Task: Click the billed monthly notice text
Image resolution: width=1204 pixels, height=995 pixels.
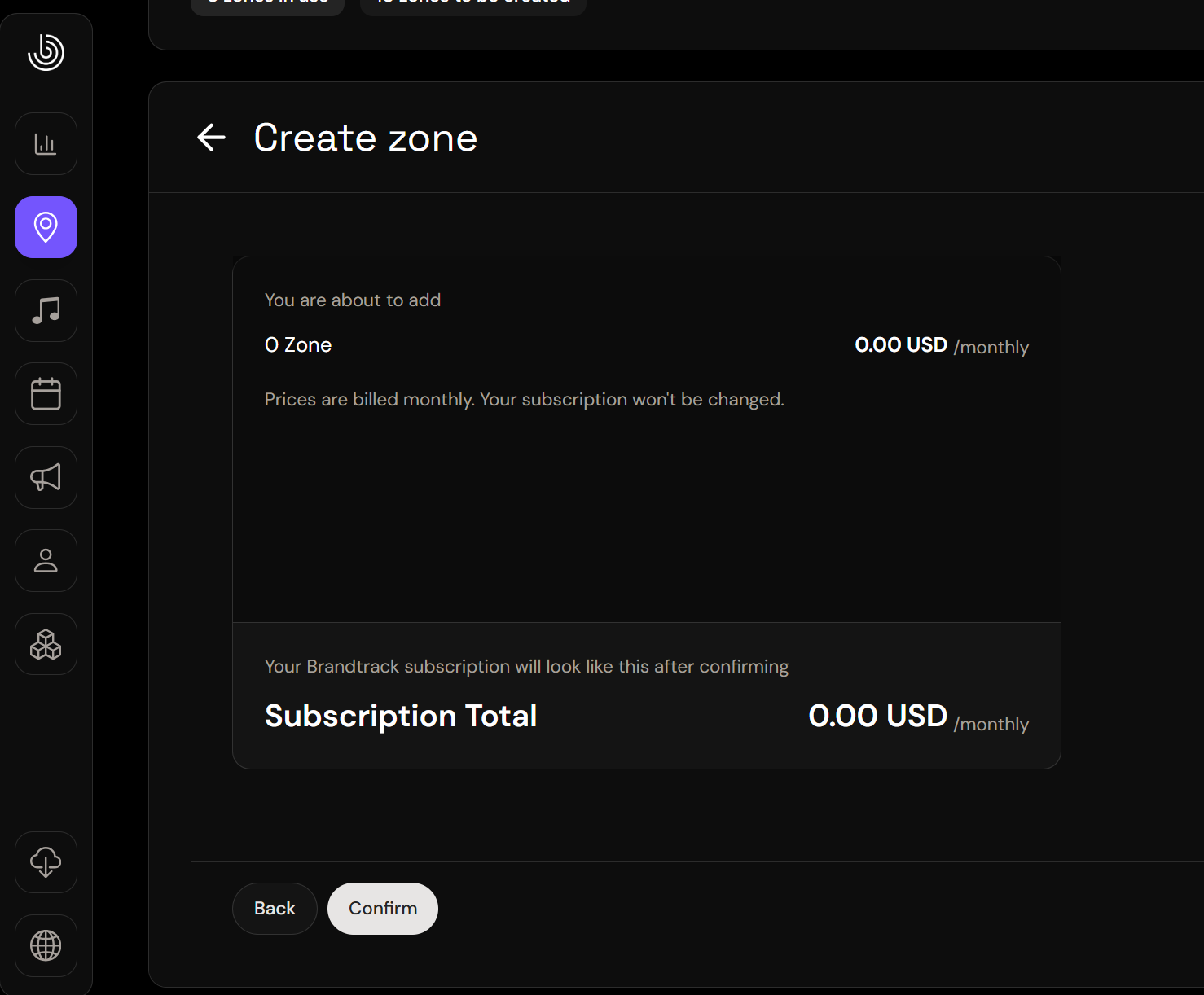Action: pos(525,400)
